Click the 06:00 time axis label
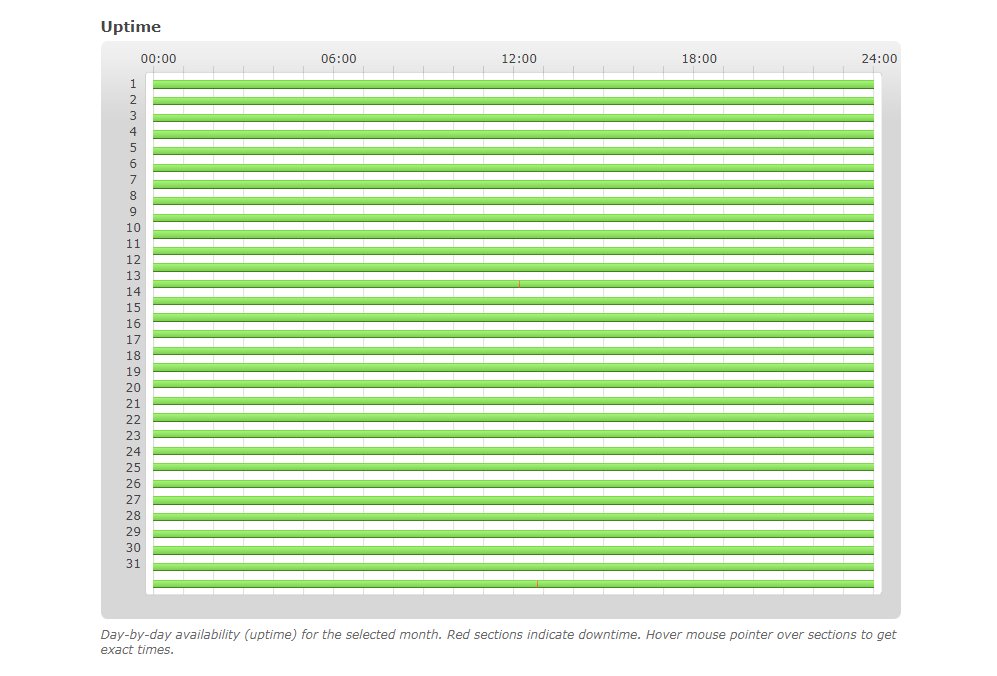The width and height of the screenshot is (997, 676). (x=339, y=59)
